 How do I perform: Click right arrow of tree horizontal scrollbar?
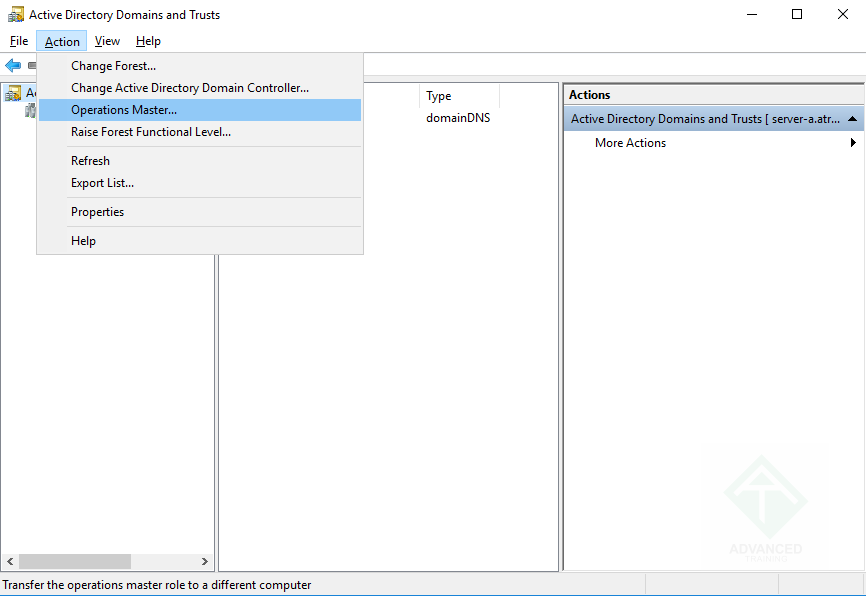coord(204,561)
